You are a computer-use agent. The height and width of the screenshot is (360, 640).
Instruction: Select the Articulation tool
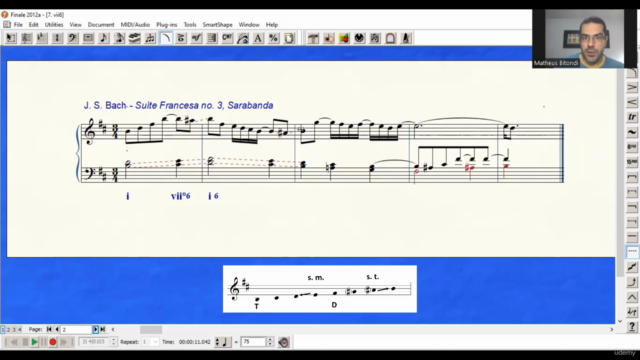[x=181, y=38]
